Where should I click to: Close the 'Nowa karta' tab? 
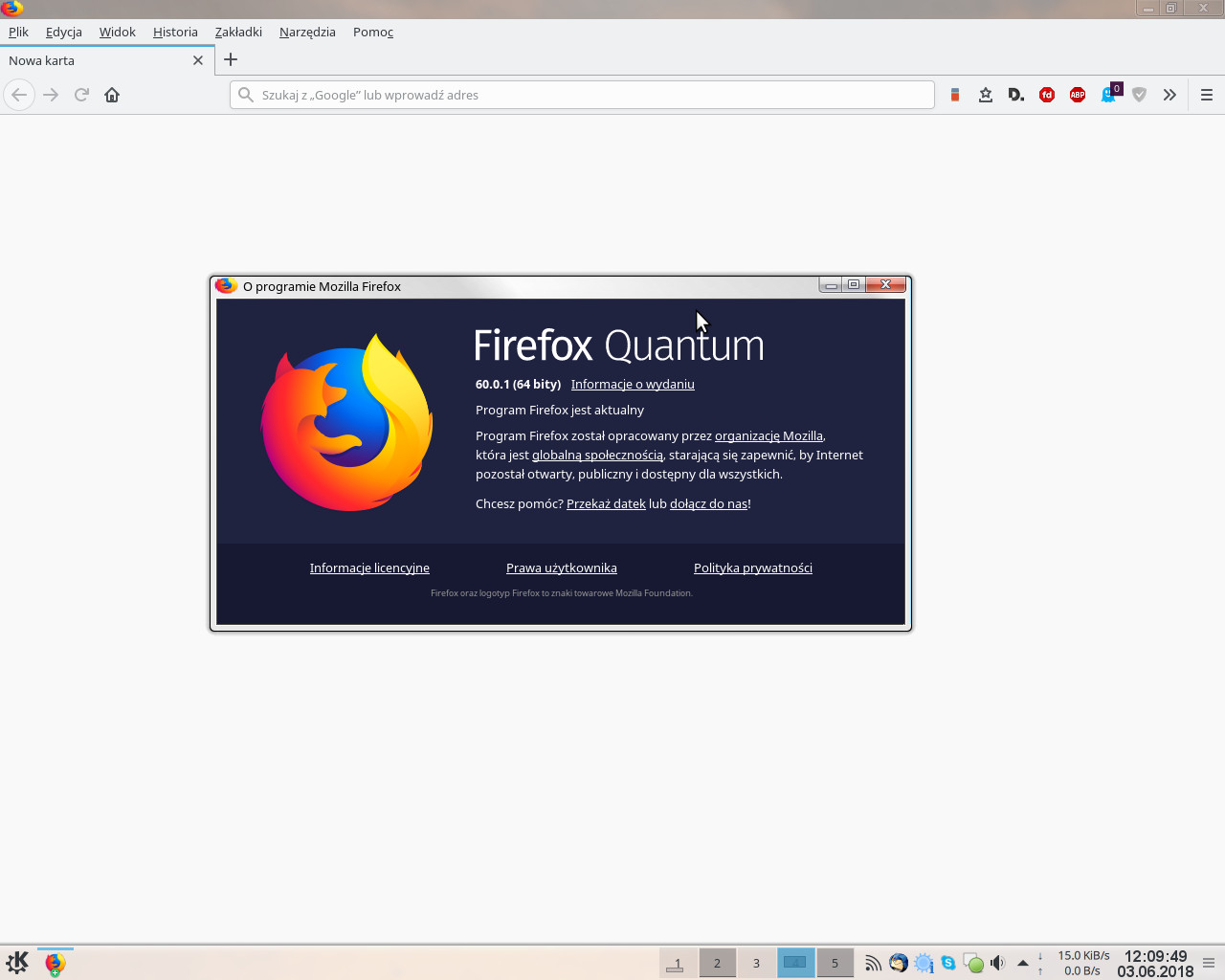coord(198,60)
